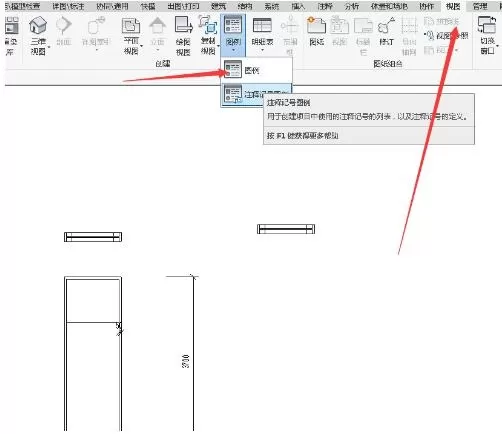
Task: Switch to the 体量和场地 ribbon tab
Action: point(389,6)
